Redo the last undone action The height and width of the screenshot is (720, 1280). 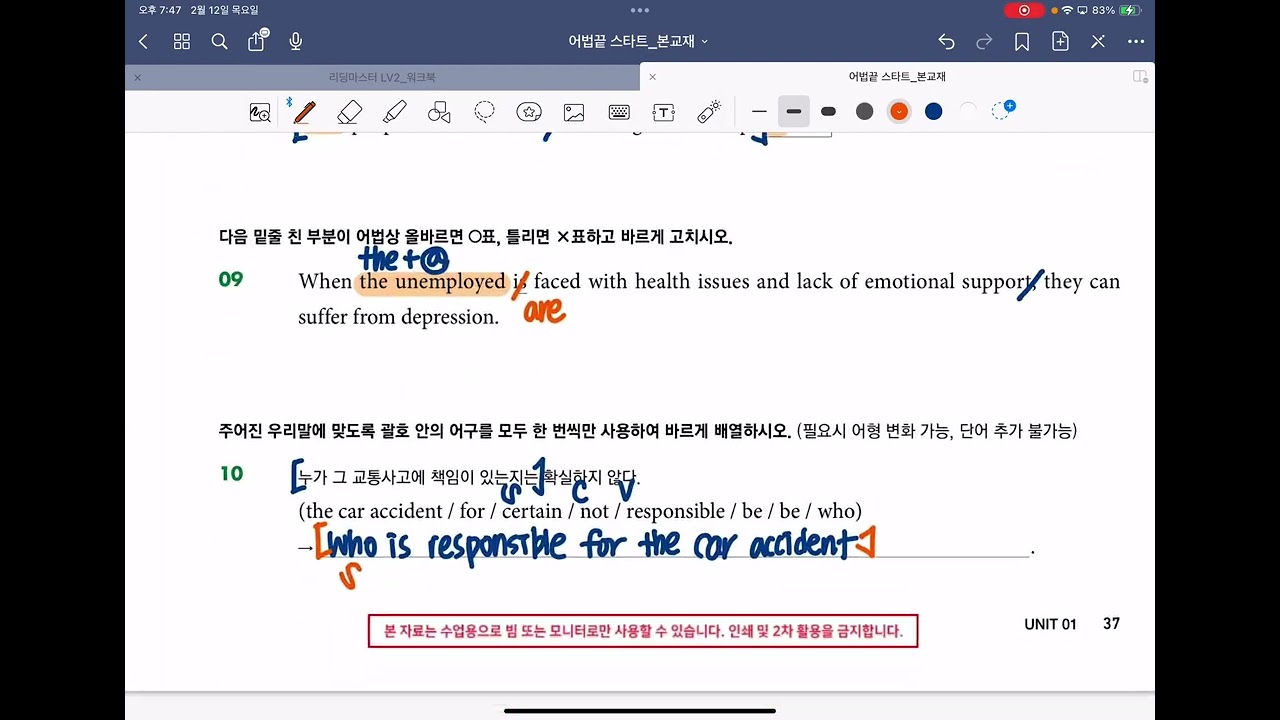(x=984, y=41)
